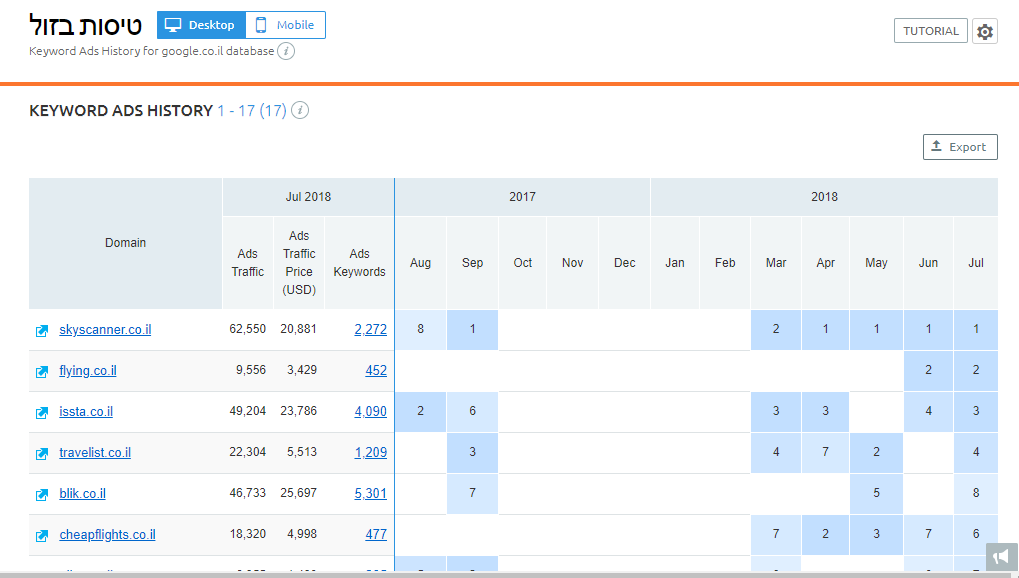
Task: Open issta.co.il external link icon
Action: (42, 412)
